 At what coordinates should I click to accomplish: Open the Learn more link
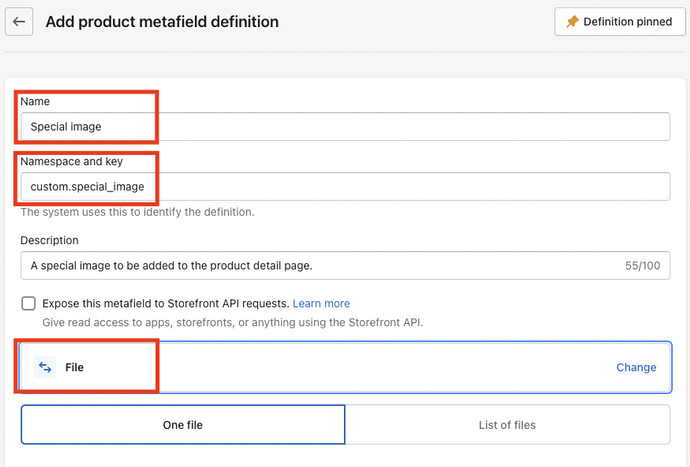[321, 303]
